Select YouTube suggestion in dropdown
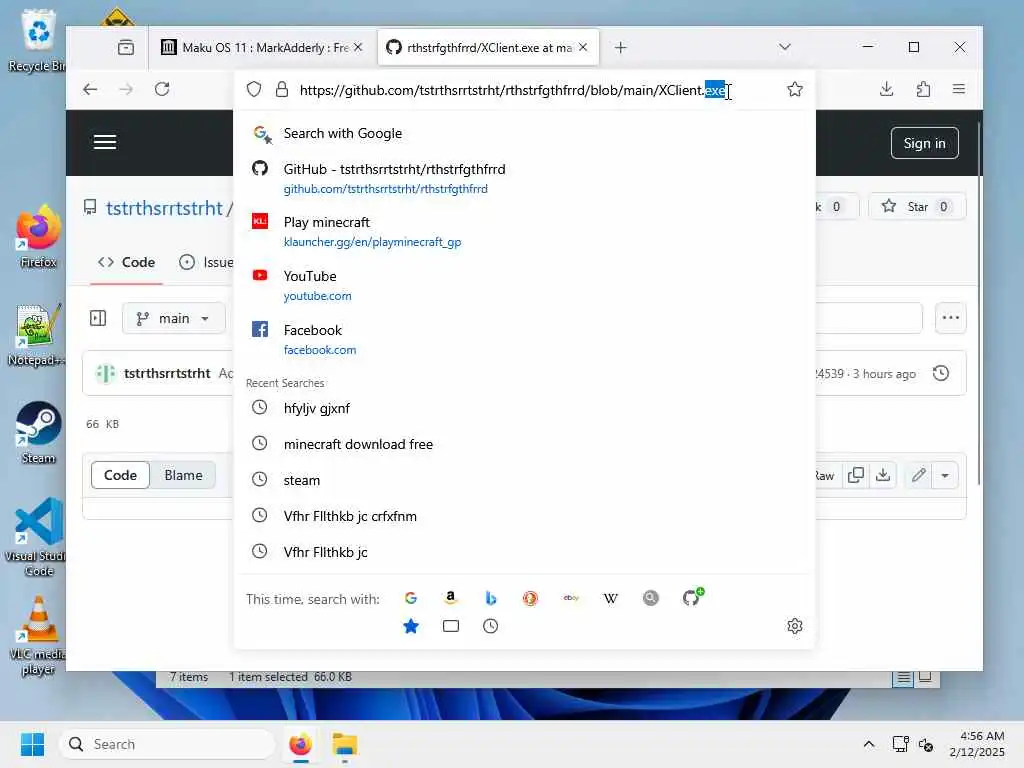 (x=524, y=285)
